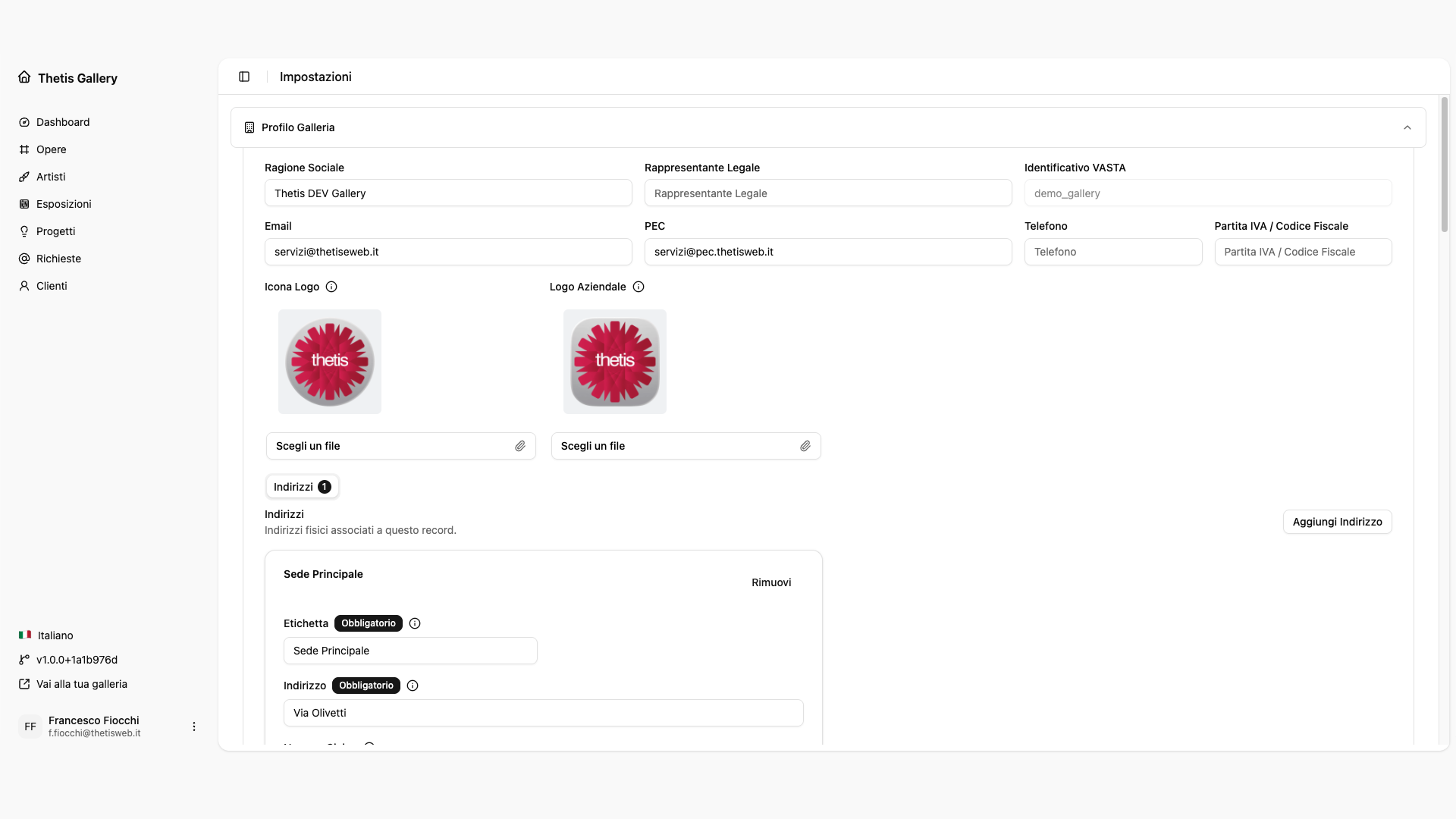
Task: Click the info icon beside Logo Aziendale
Action: [x=639, y=287]
